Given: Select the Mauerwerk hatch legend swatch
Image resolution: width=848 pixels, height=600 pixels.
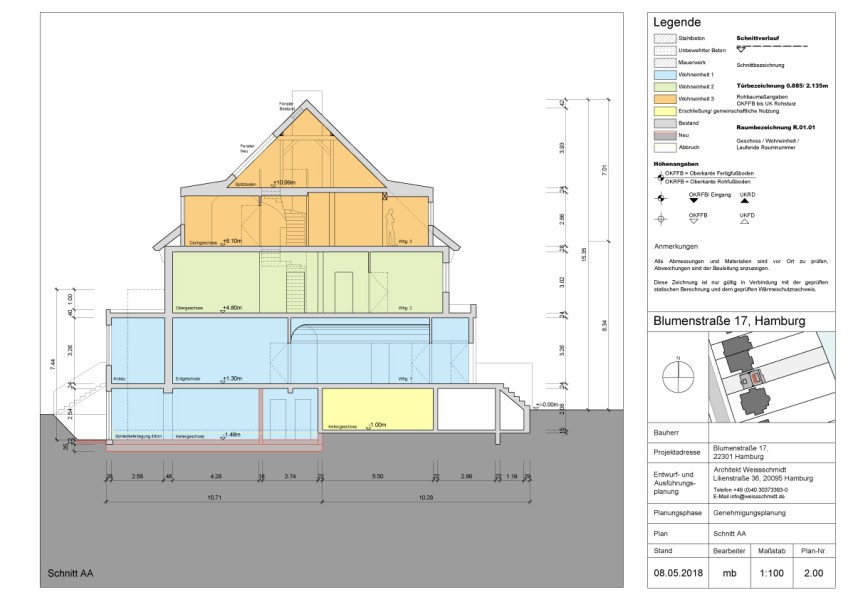Looking at the screenshot, I should pos(665,63).
